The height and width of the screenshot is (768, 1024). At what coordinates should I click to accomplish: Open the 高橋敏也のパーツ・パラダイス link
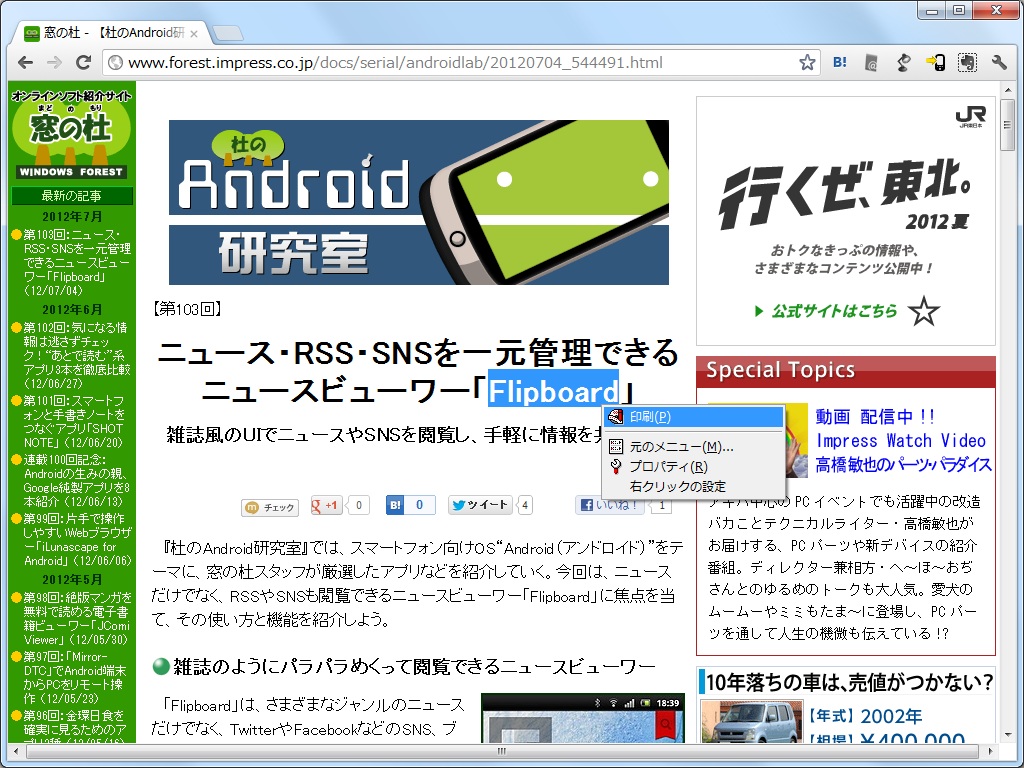point(903,465)
